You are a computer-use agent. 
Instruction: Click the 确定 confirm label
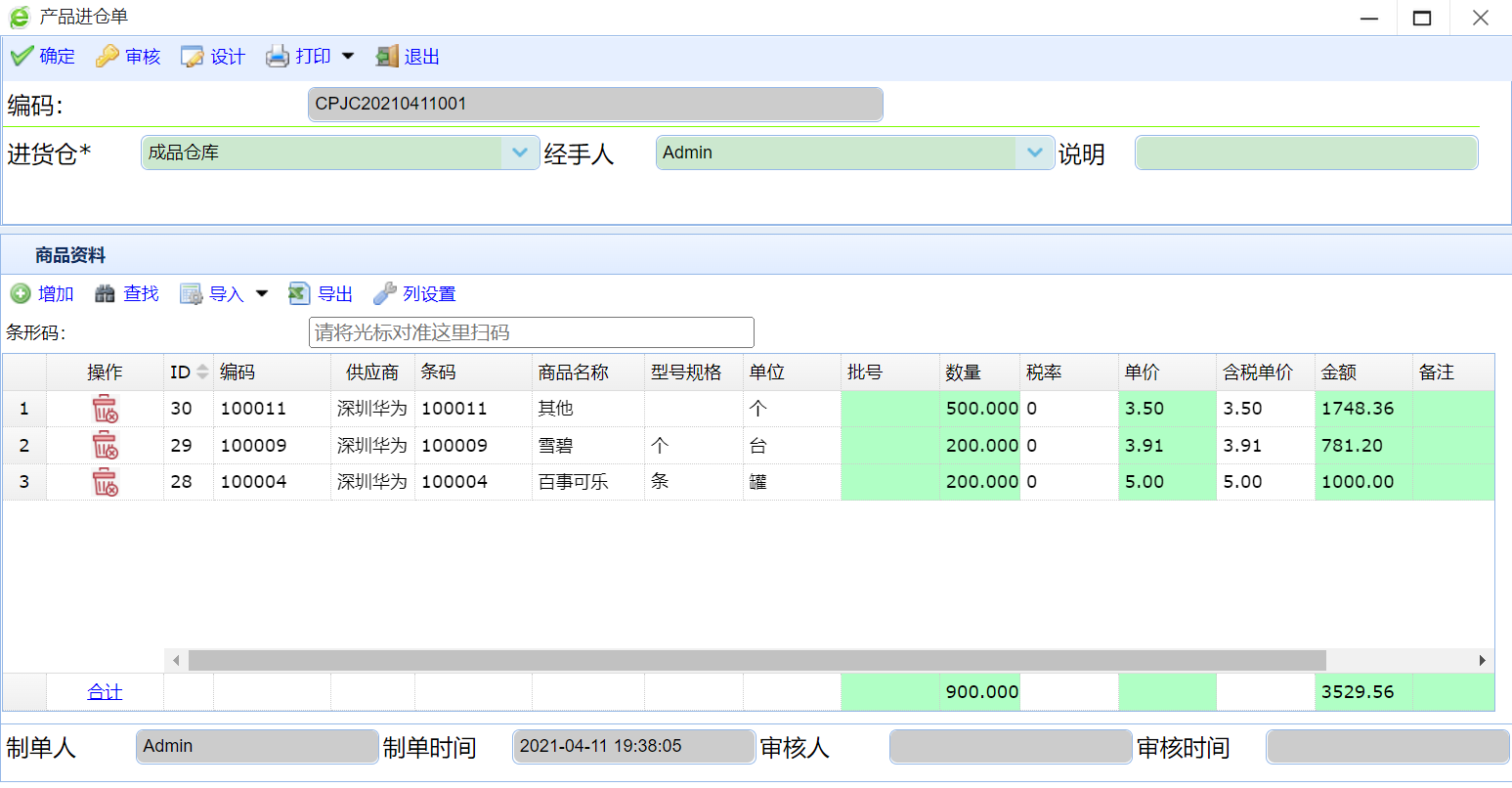pyautogui.click(x=57, y=57)
